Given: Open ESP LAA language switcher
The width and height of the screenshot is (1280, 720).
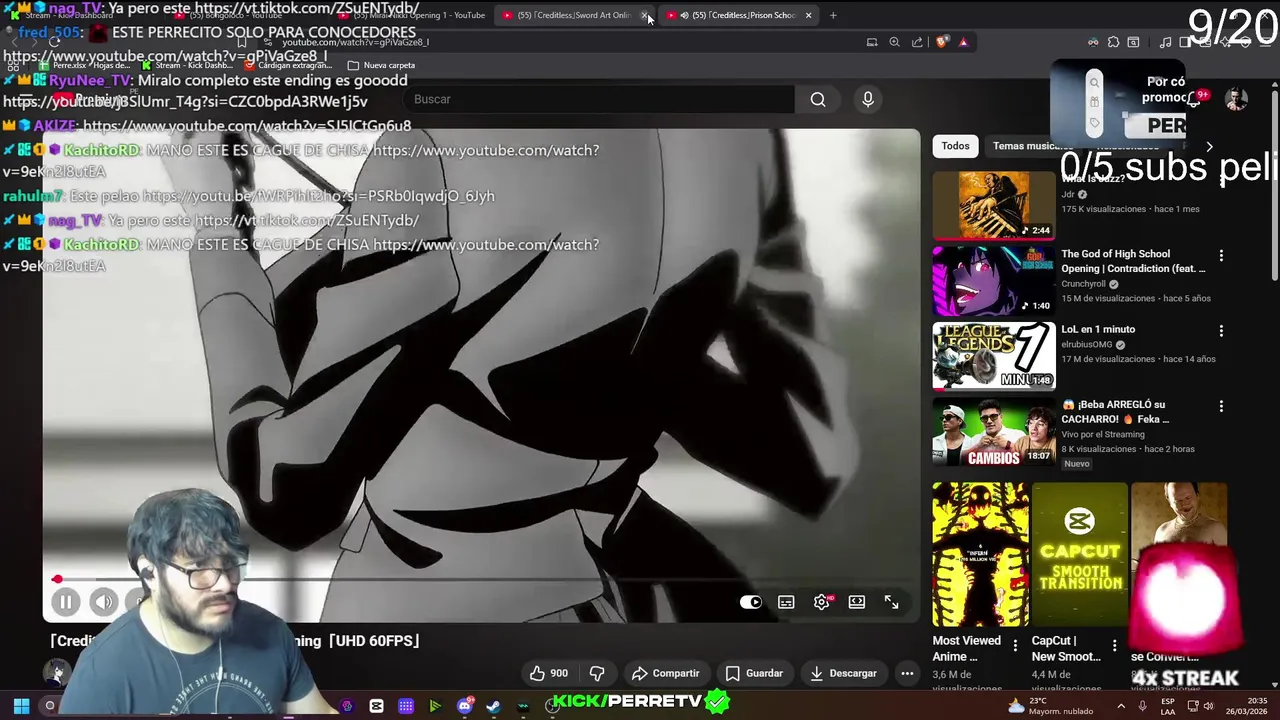Looking at the screenshot, I should (x=1168, y=706).
